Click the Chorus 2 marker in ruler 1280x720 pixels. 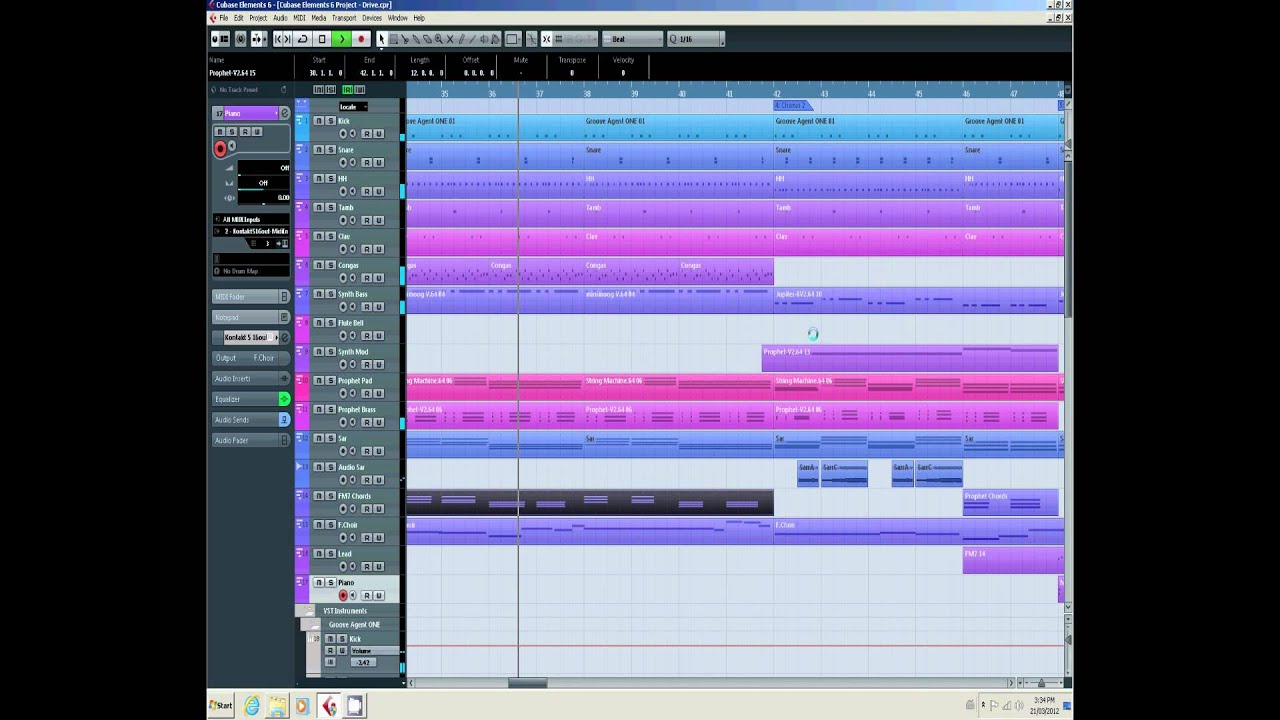pos(793,105)
